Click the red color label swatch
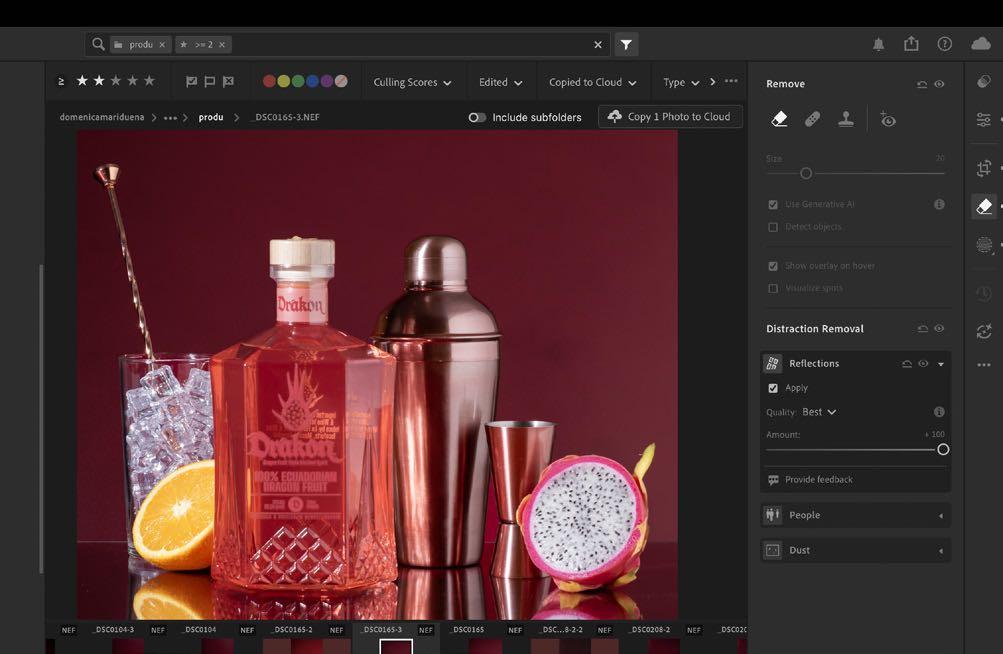Viewport: 1003px width, 654px height. (x=270, y=82)
